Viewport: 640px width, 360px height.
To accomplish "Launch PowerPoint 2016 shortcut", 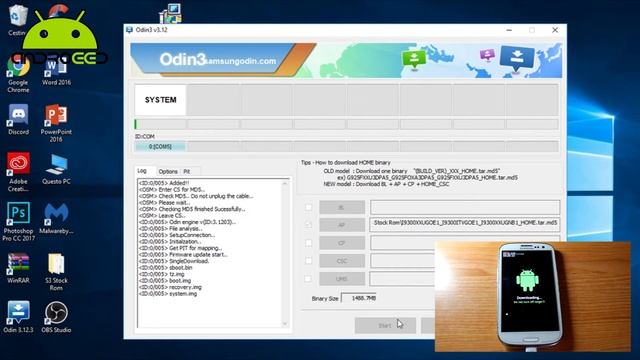I will point(56,123).
